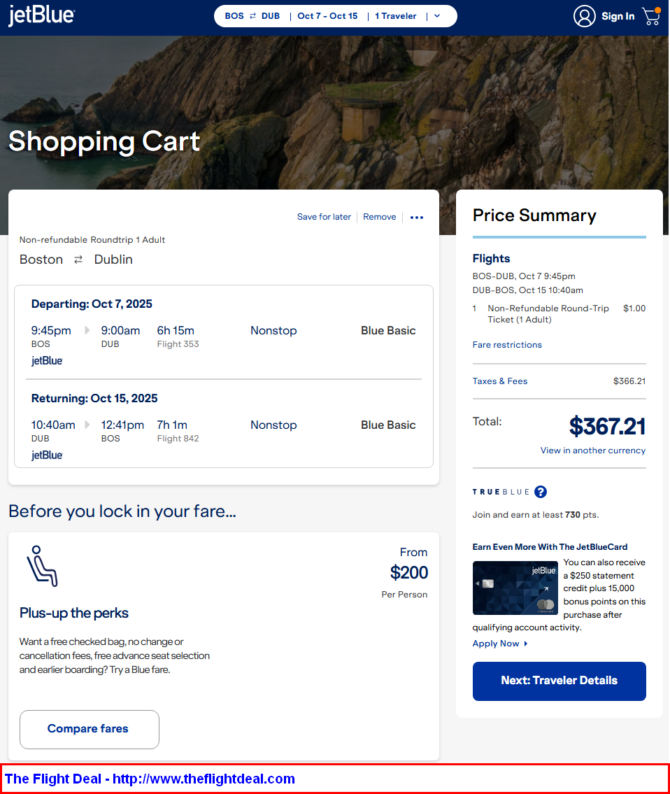
Task: Click View in another currency
Action: [x=593, y=450]
